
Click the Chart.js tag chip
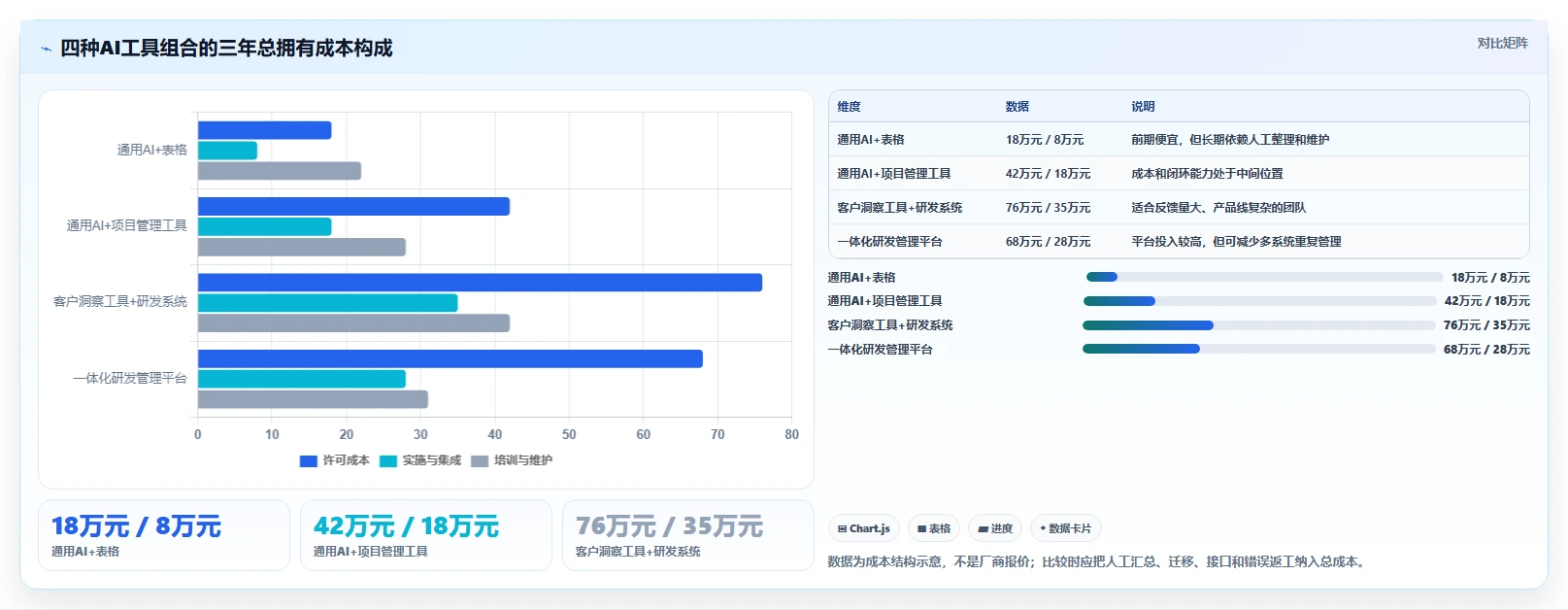[x=864, y=528]
